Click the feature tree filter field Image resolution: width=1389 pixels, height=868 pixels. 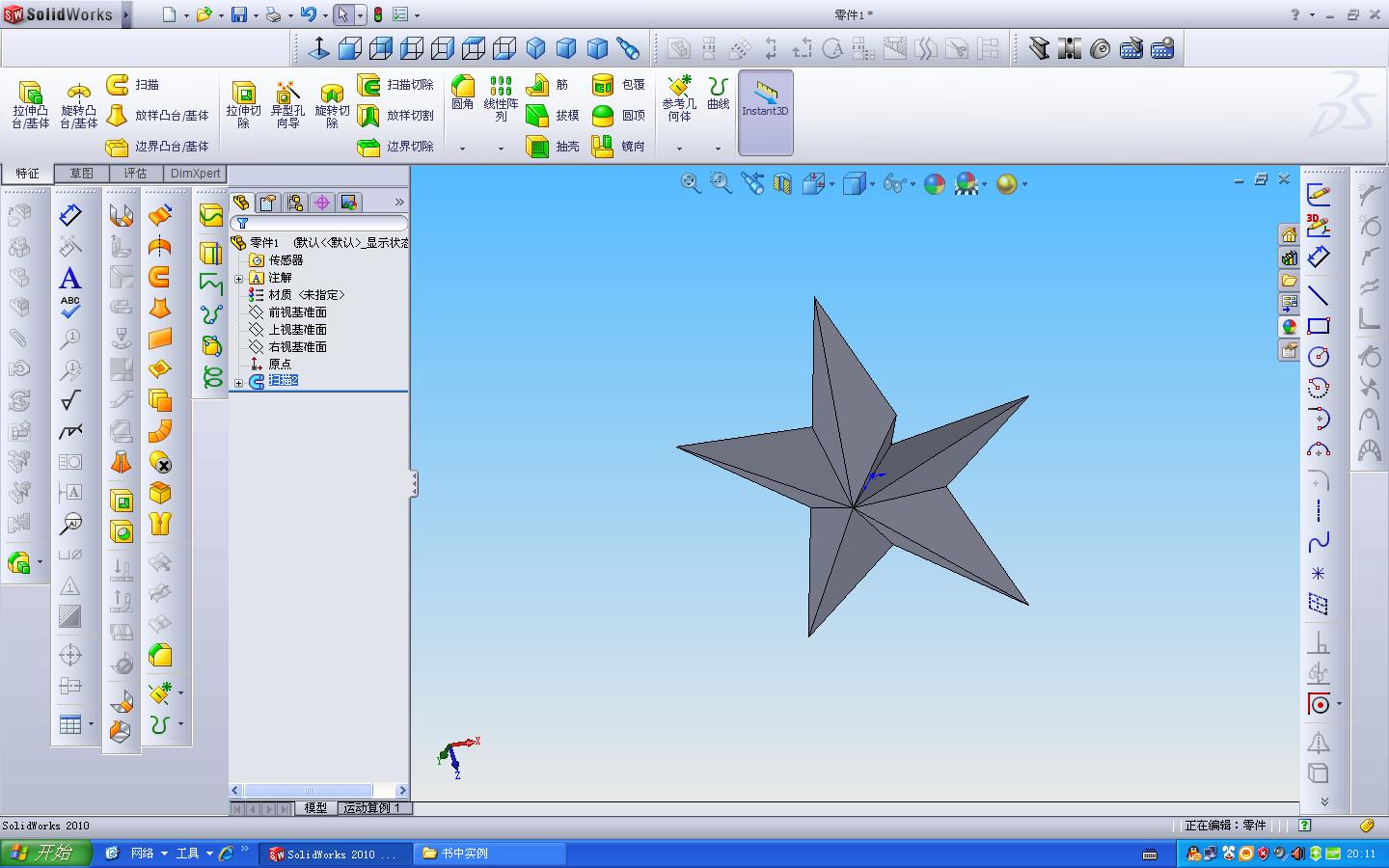pos(319,223)
